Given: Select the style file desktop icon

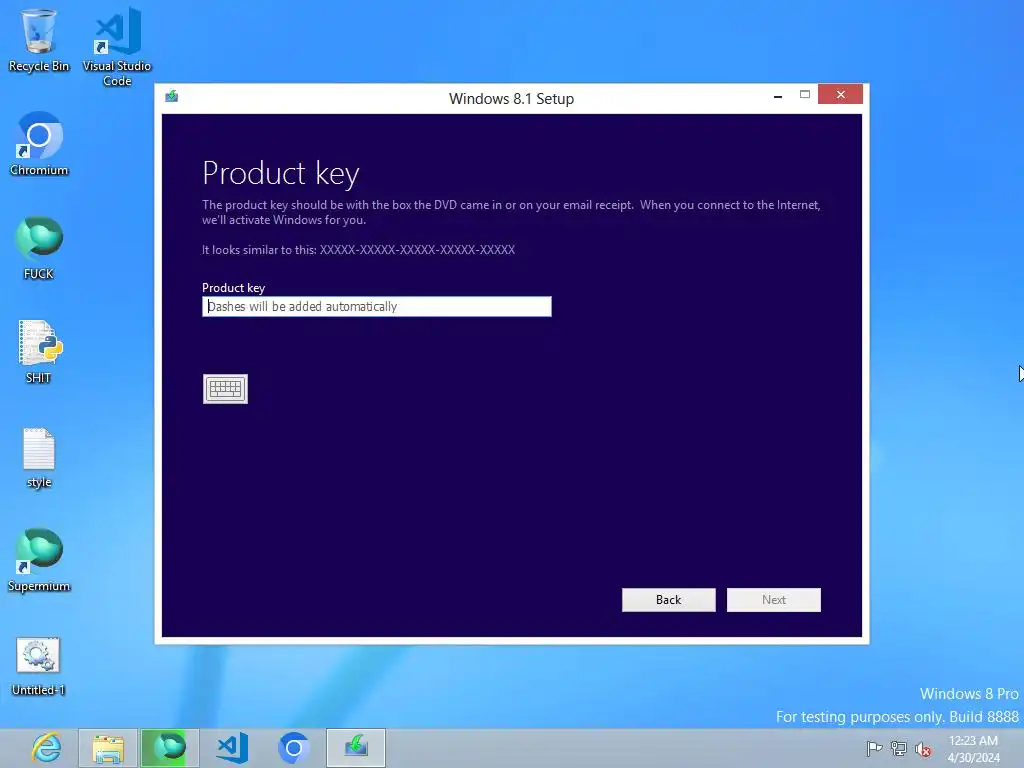Looking at the screenshot, I should click(39, 457).
